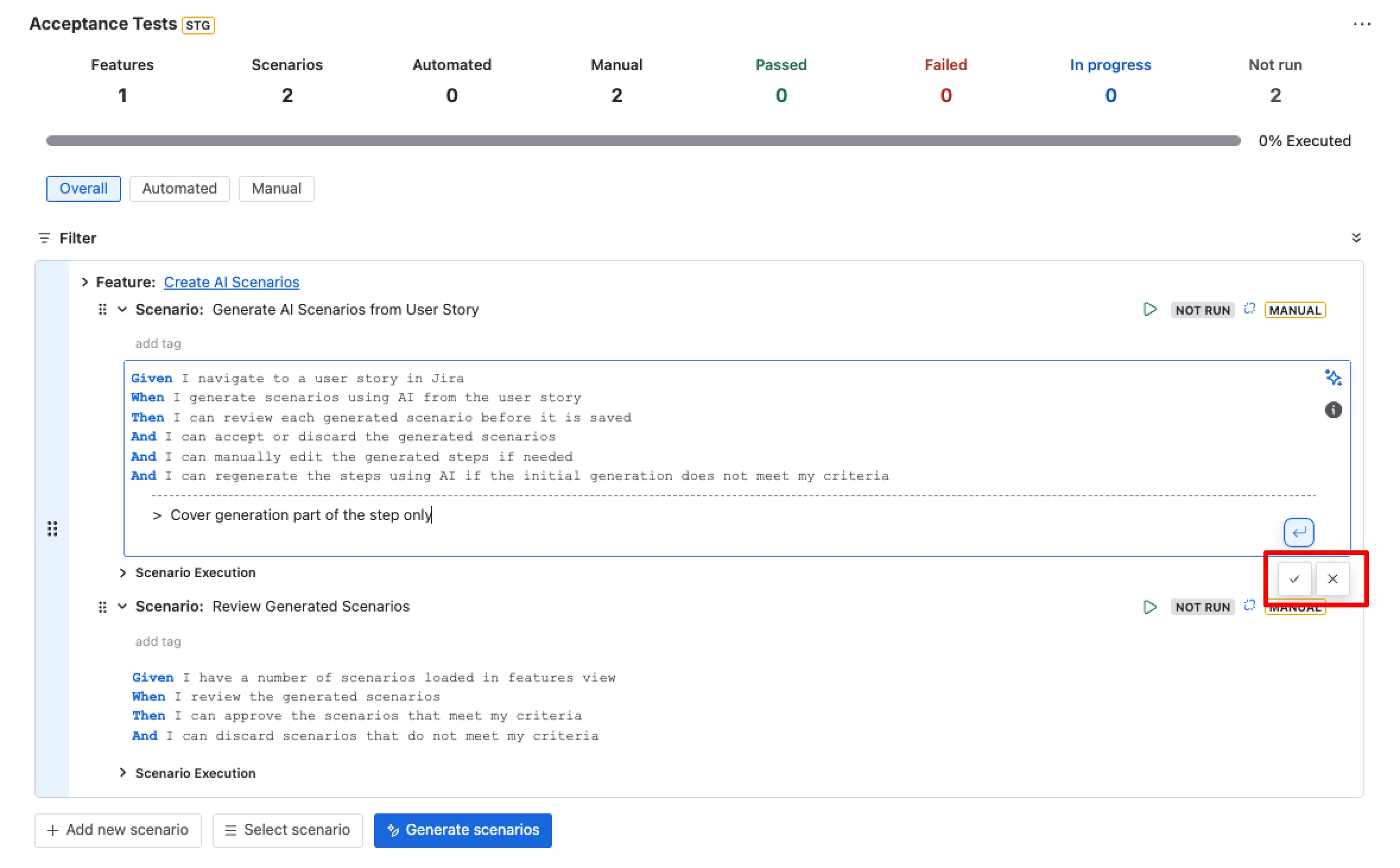Expand the Feature: Create AI Scenarios chevron
The image size is (1400, 868).
(x=85, y=282)
